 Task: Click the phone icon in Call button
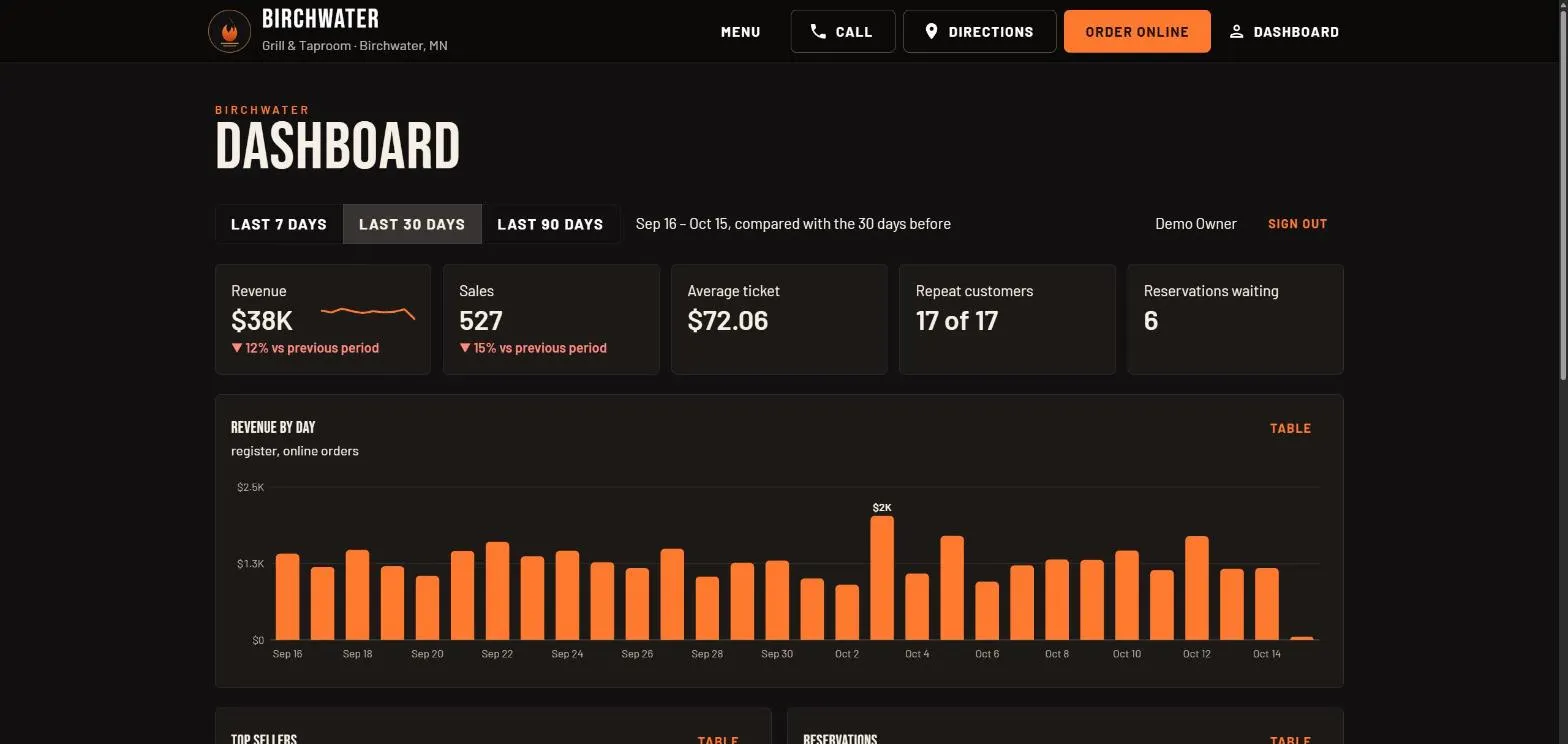tap(818, 32)
